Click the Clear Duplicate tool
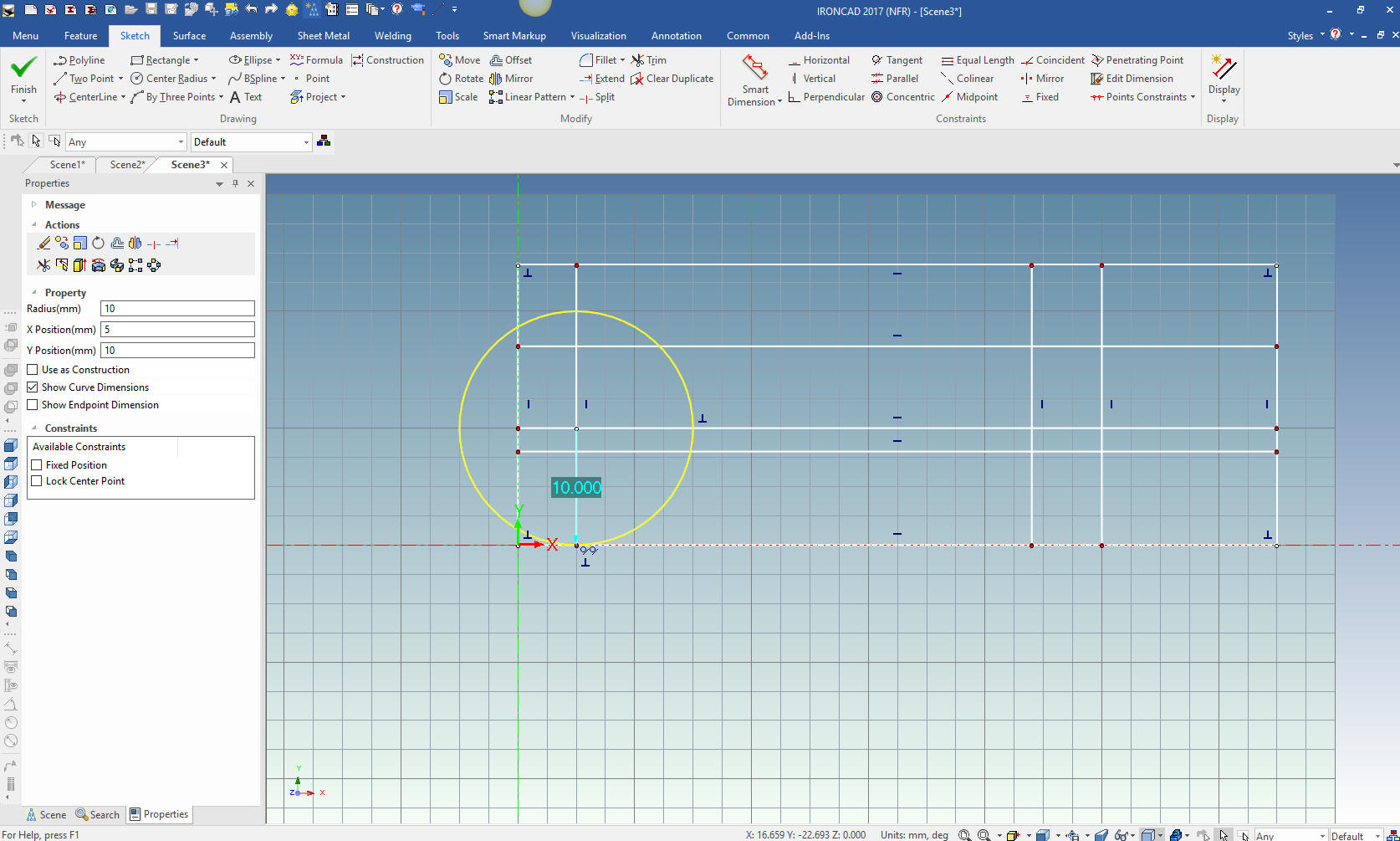Viewport: 1400px width, 841px height. tap(672, 79)
